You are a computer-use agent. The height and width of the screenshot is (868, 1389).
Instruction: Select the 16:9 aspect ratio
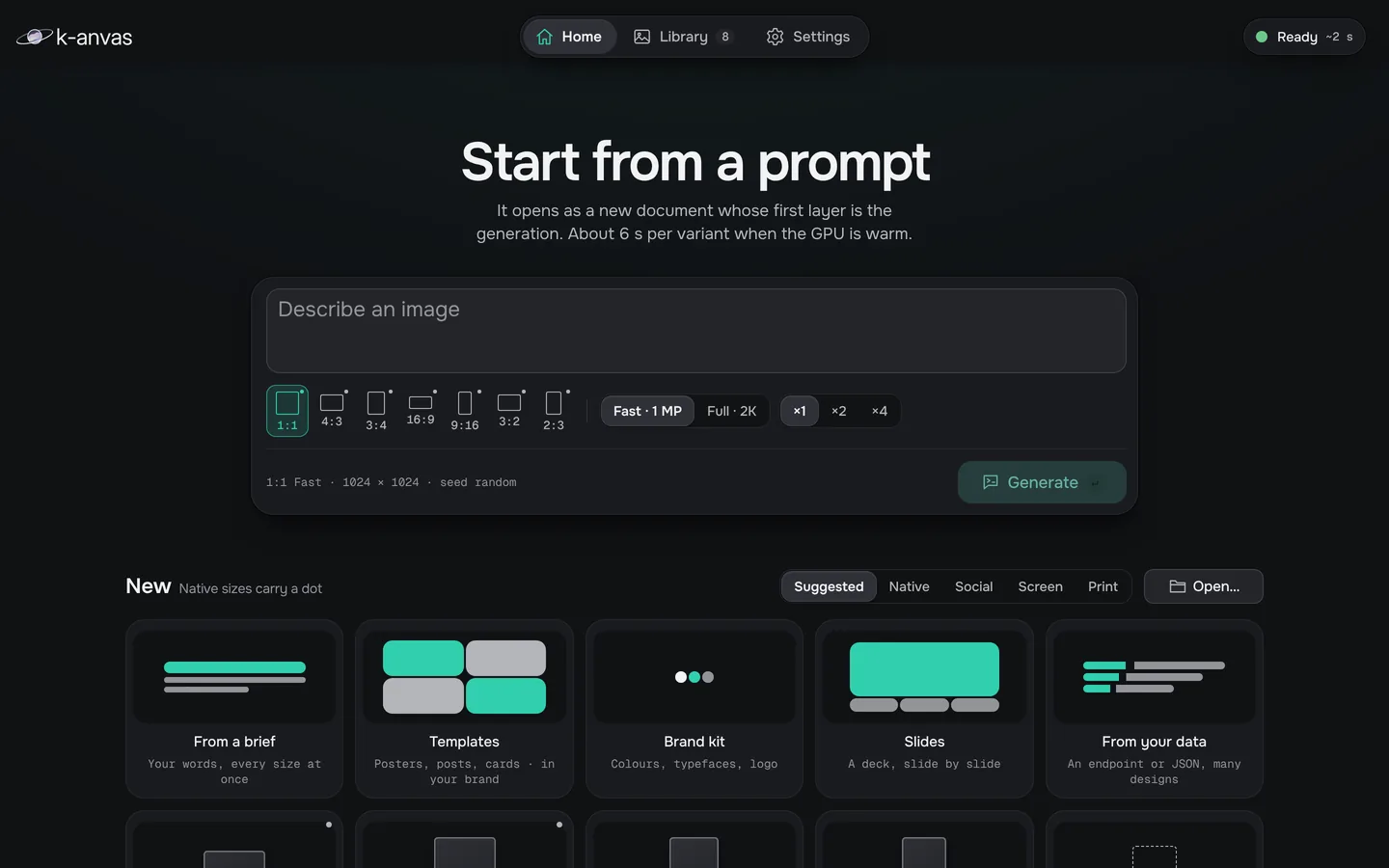(421, 411)
